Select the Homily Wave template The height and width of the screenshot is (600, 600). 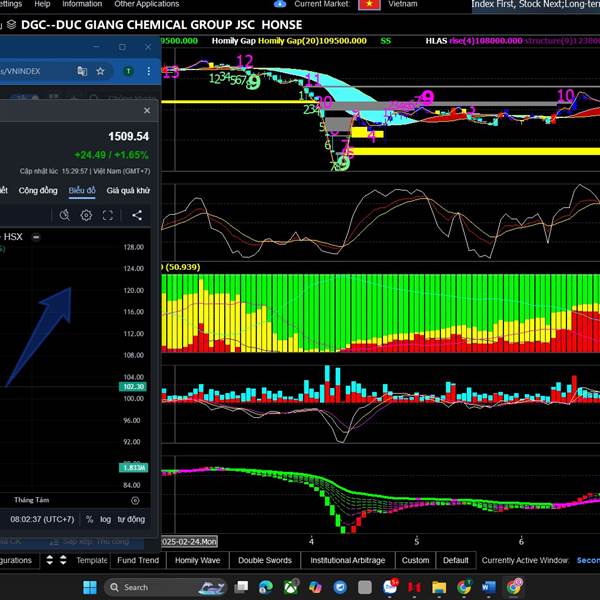click(197, 560)
